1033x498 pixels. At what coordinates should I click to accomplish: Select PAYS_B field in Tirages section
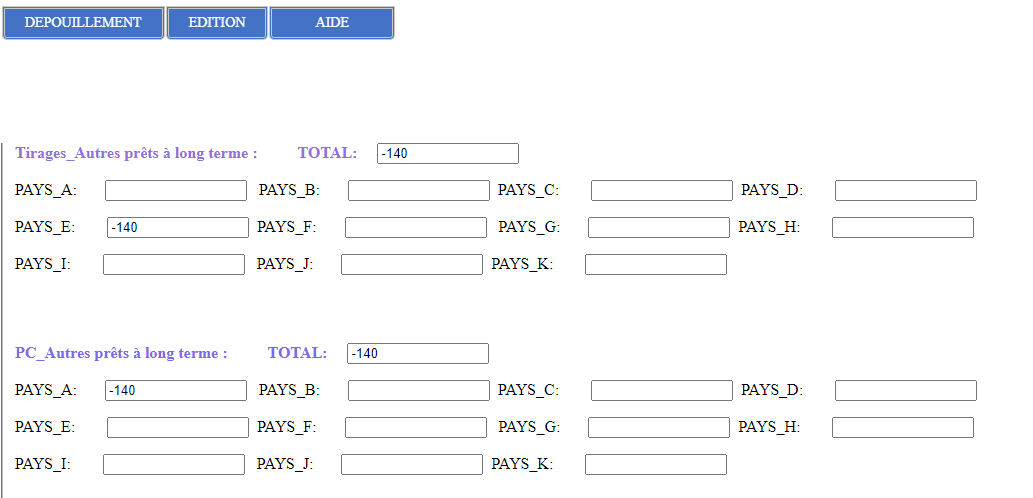419,191
